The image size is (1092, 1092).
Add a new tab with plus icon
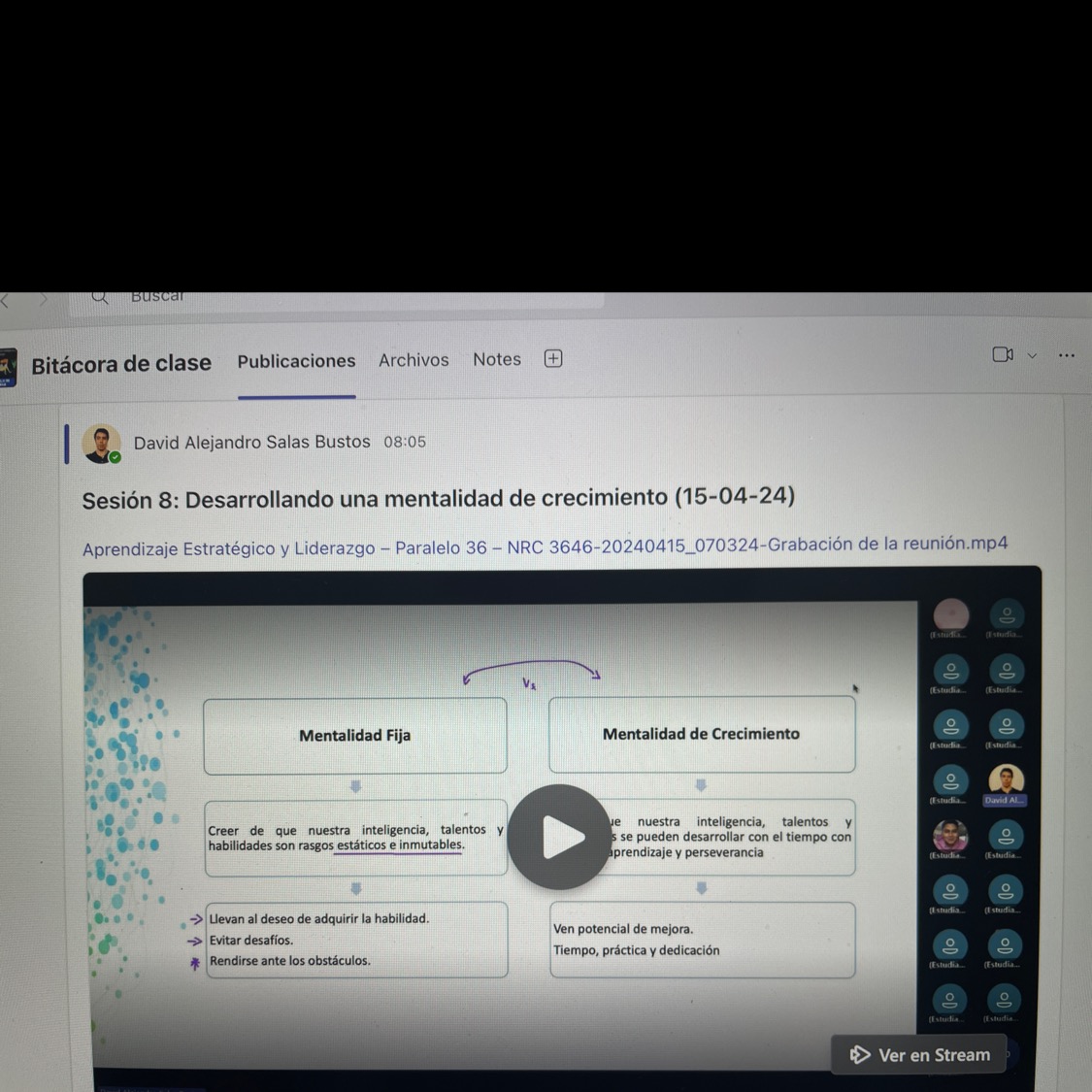coord(553,359)
